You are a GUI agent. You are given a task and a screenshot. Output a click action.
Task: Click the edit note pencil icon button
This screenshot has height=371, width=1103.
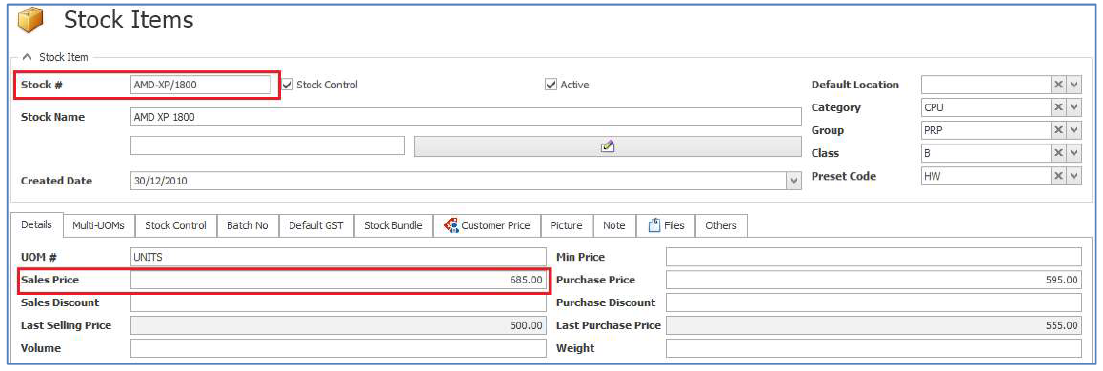point(608,146)
